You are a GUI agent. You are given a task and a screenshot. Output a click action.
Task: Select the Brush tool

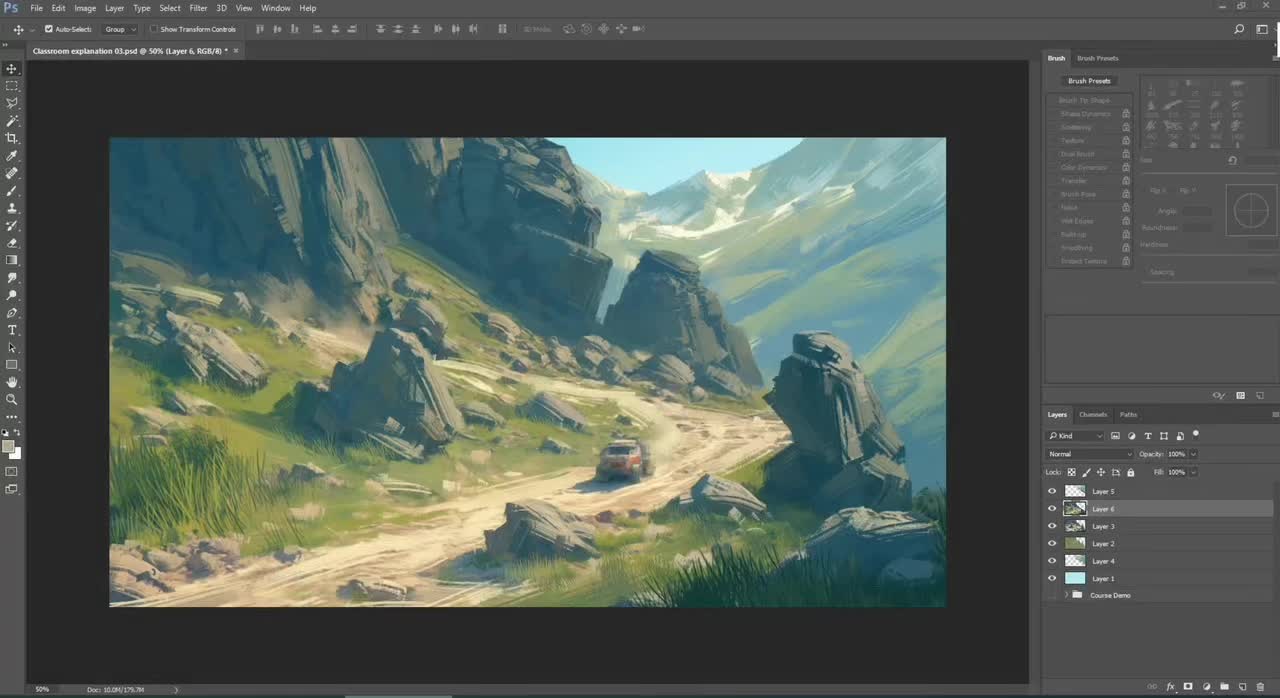pyautogui.click(x=12, y=190)
